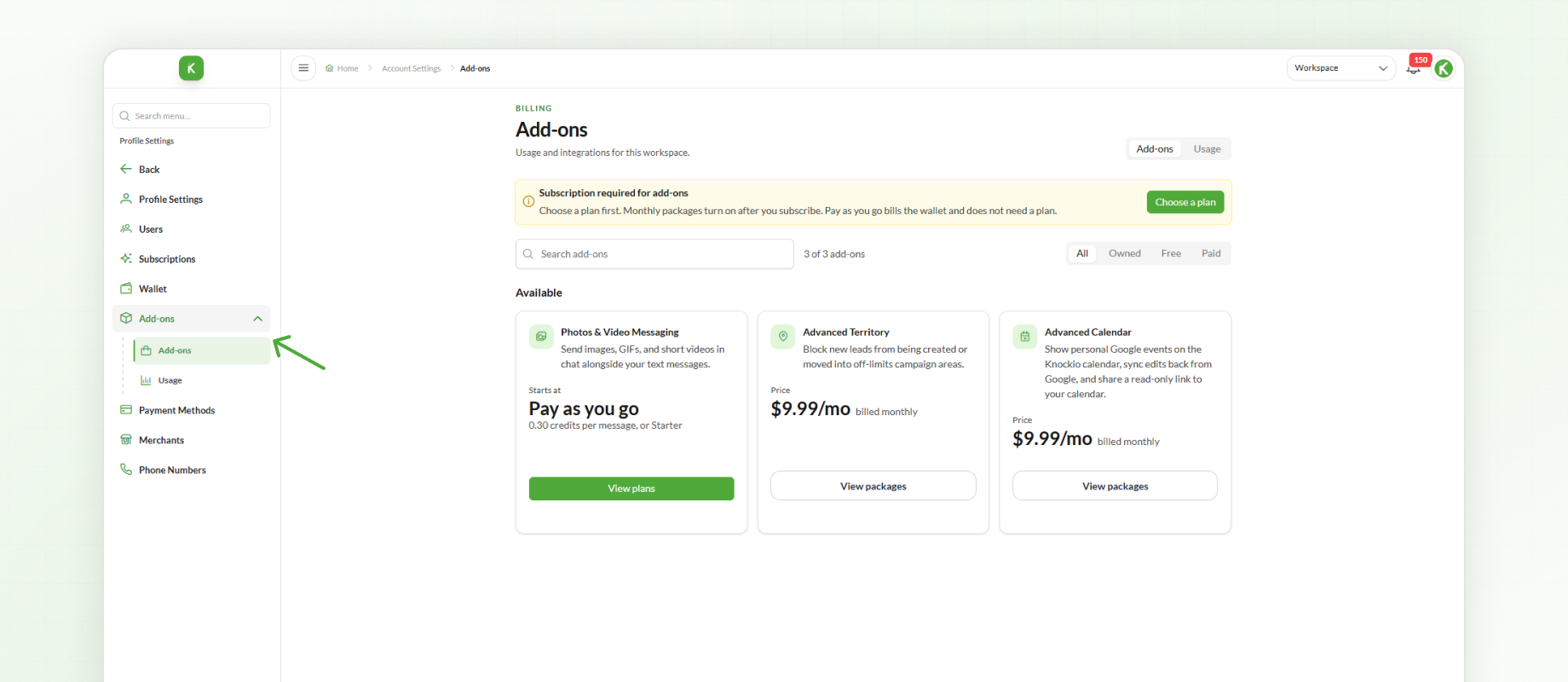Open the notifications bell with 150 badge

tap(1414, 68)
